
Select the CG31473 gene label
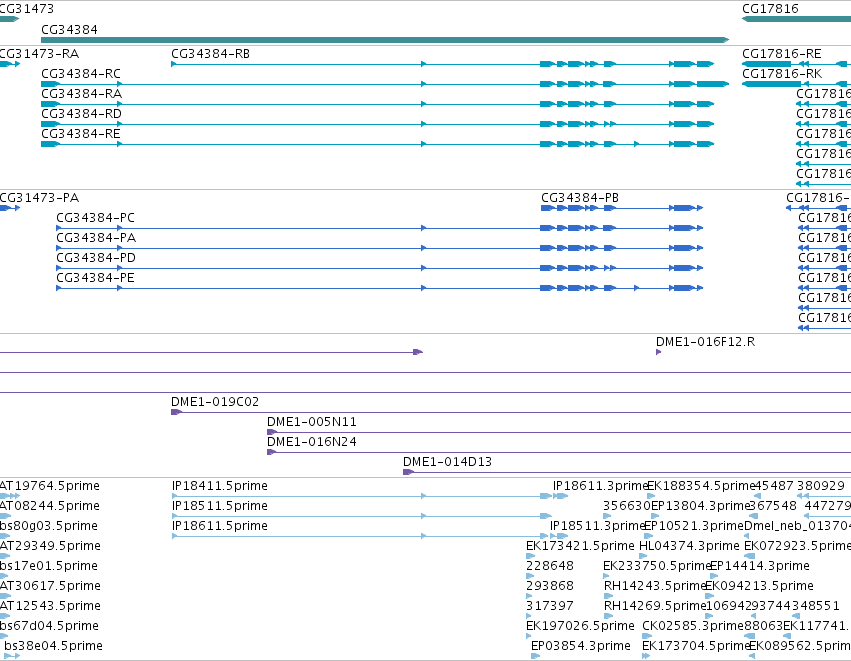[27, 9]
